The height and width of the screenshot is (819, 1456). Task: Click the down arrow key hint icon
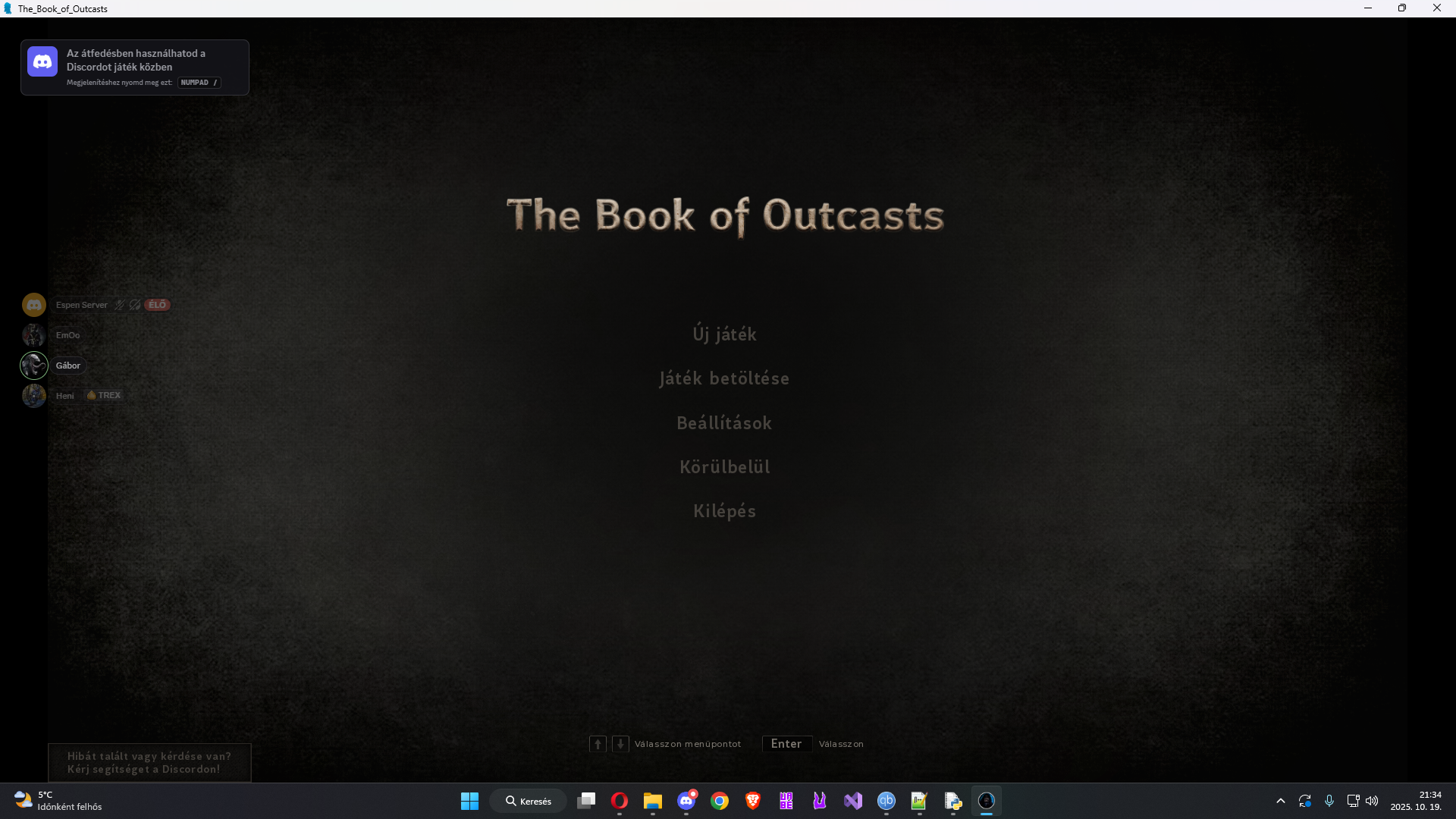coord(620,744)
